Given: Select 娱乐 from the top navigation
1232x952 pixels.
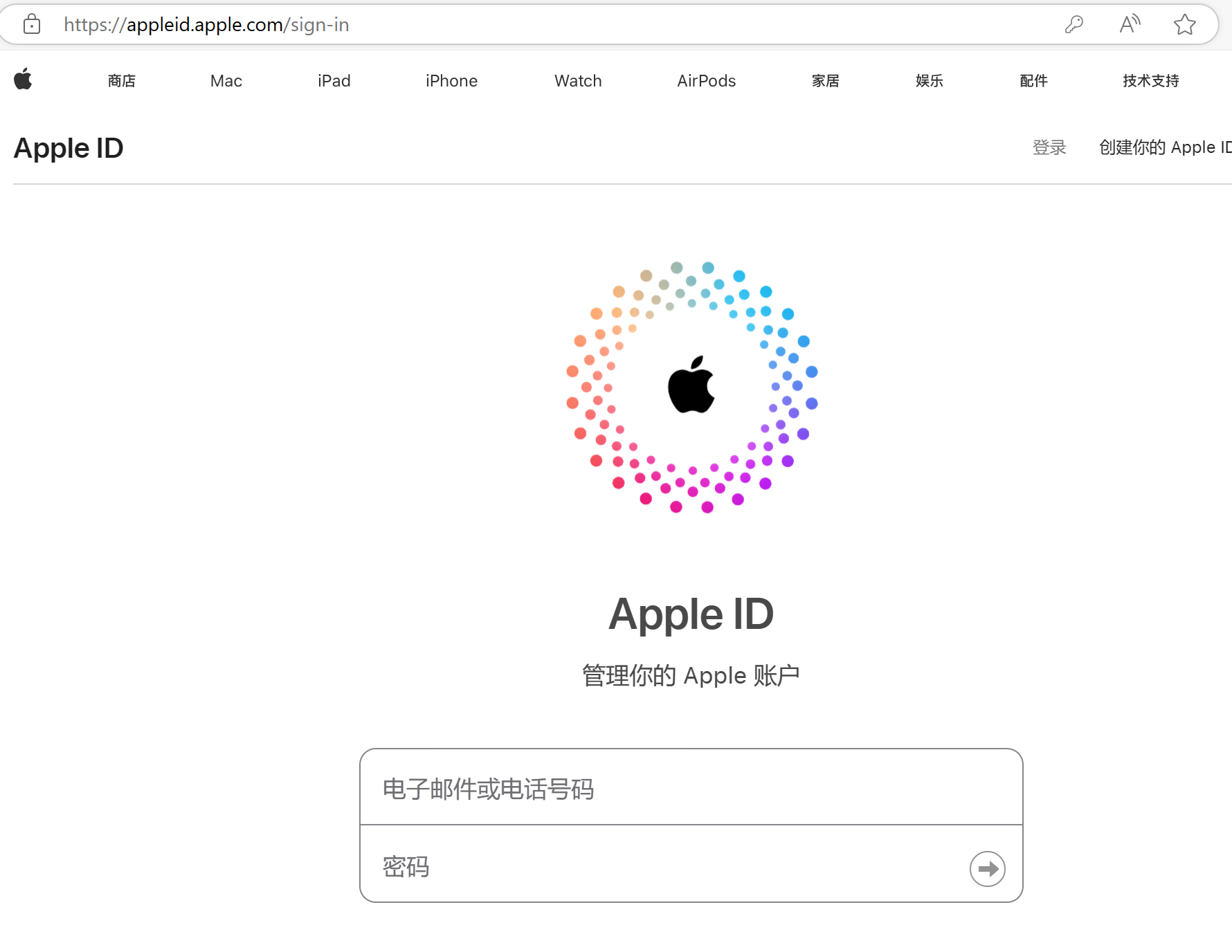Looking at the screenshot, I should coord(929,81).
